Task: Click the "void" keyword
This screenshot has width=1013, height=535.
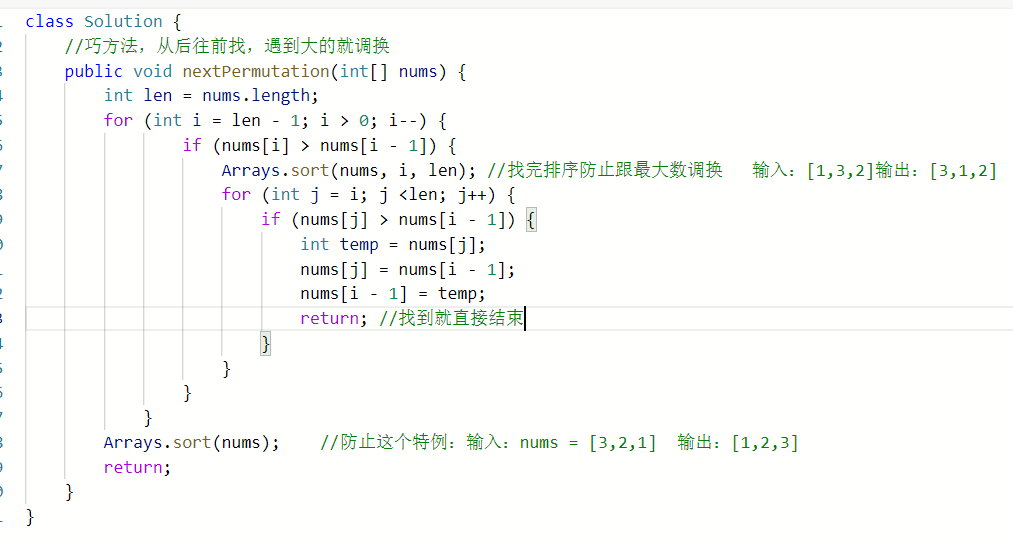Action: (x=153, y=71)
